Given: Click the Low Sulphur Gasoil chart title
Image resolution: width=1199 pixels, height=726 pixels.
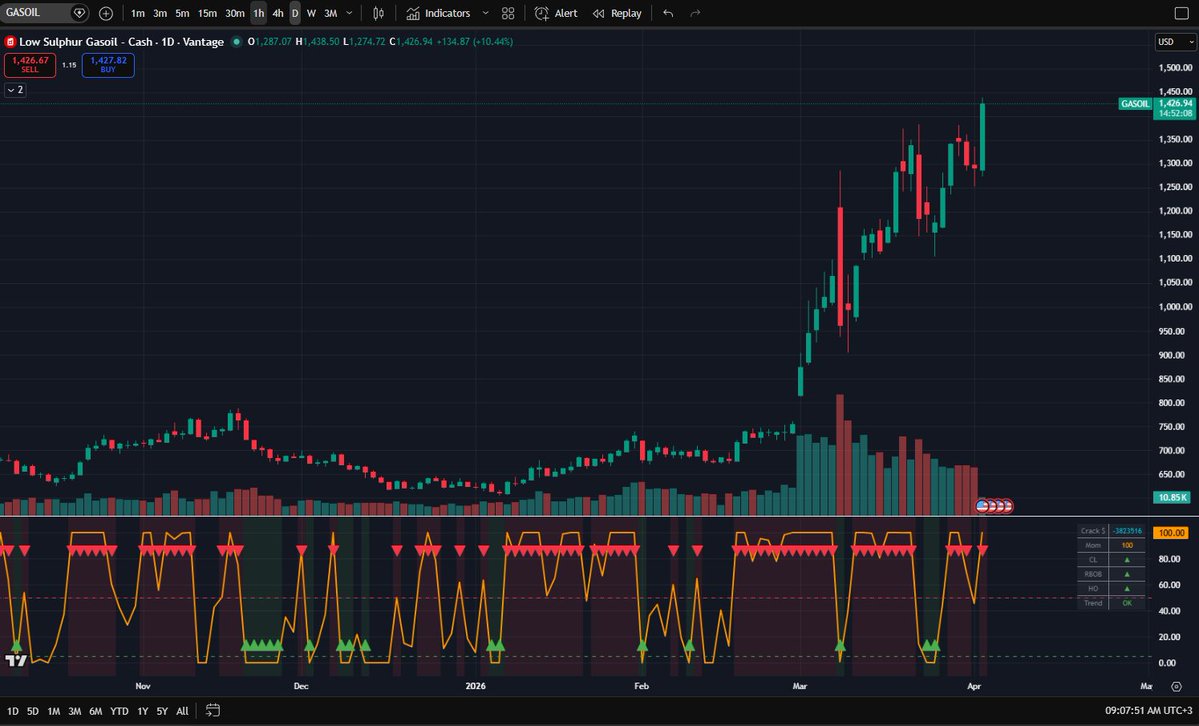Looking at the screenshot, I should (x=122, y=41).
